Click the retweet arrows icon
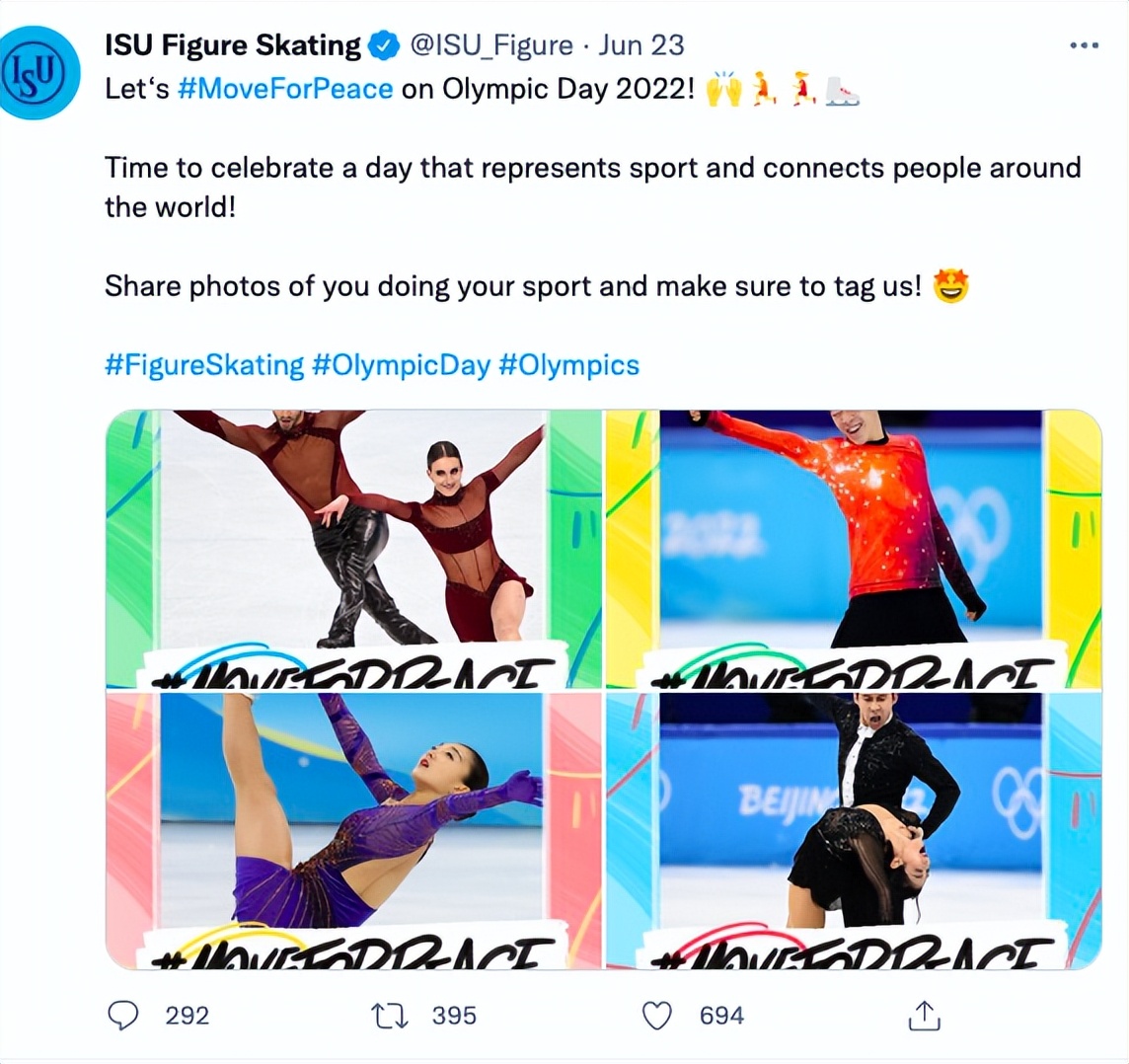1129x1064 pixels. click(390, 1016)
